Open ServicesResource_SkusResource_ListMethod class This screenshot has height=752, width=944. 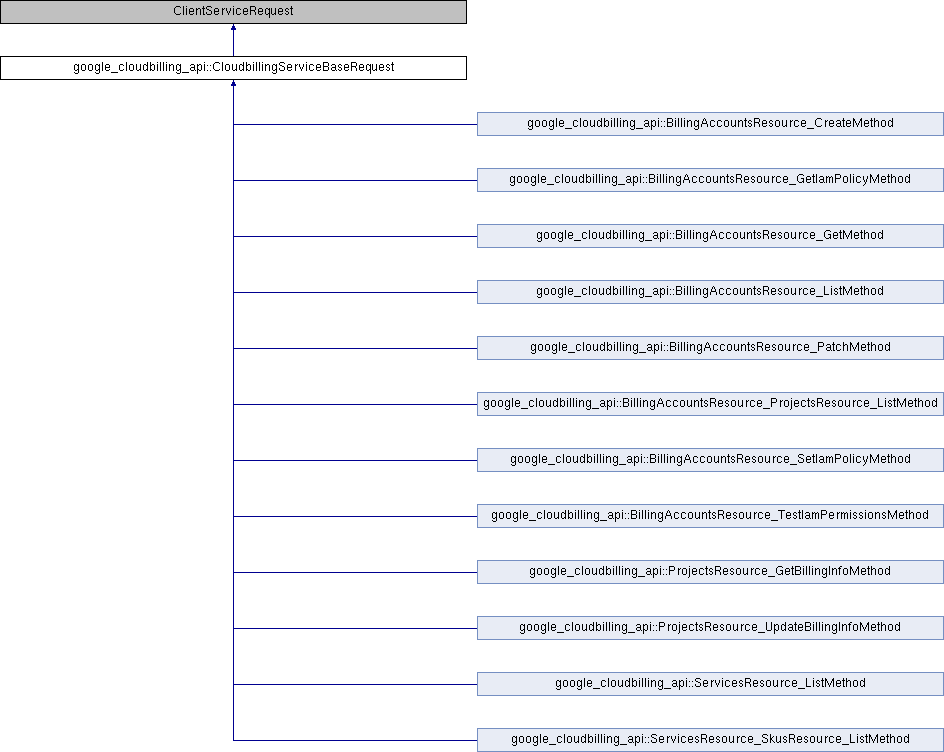point(710,739)
